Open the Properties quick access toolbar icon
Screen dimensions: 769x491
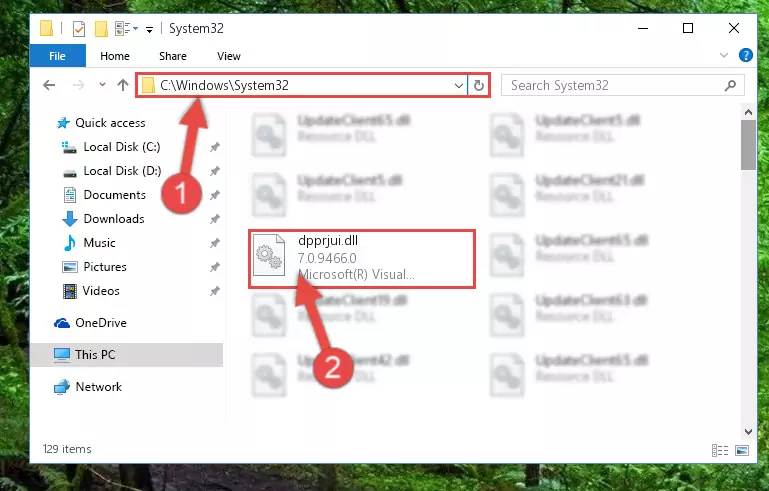(78, 28)
